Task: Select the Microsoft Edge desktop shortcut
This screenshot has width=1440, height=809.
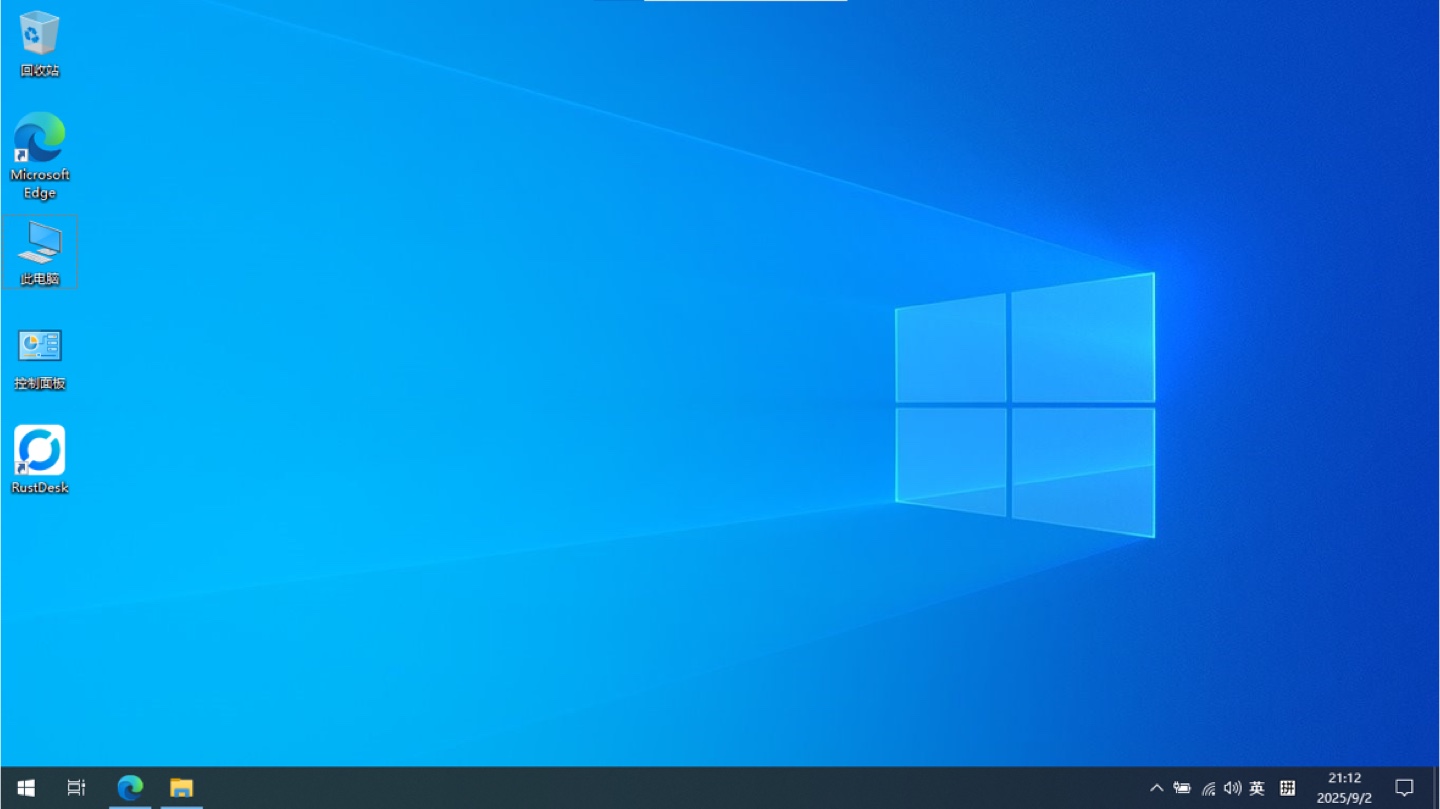Action: pos(40,155)
